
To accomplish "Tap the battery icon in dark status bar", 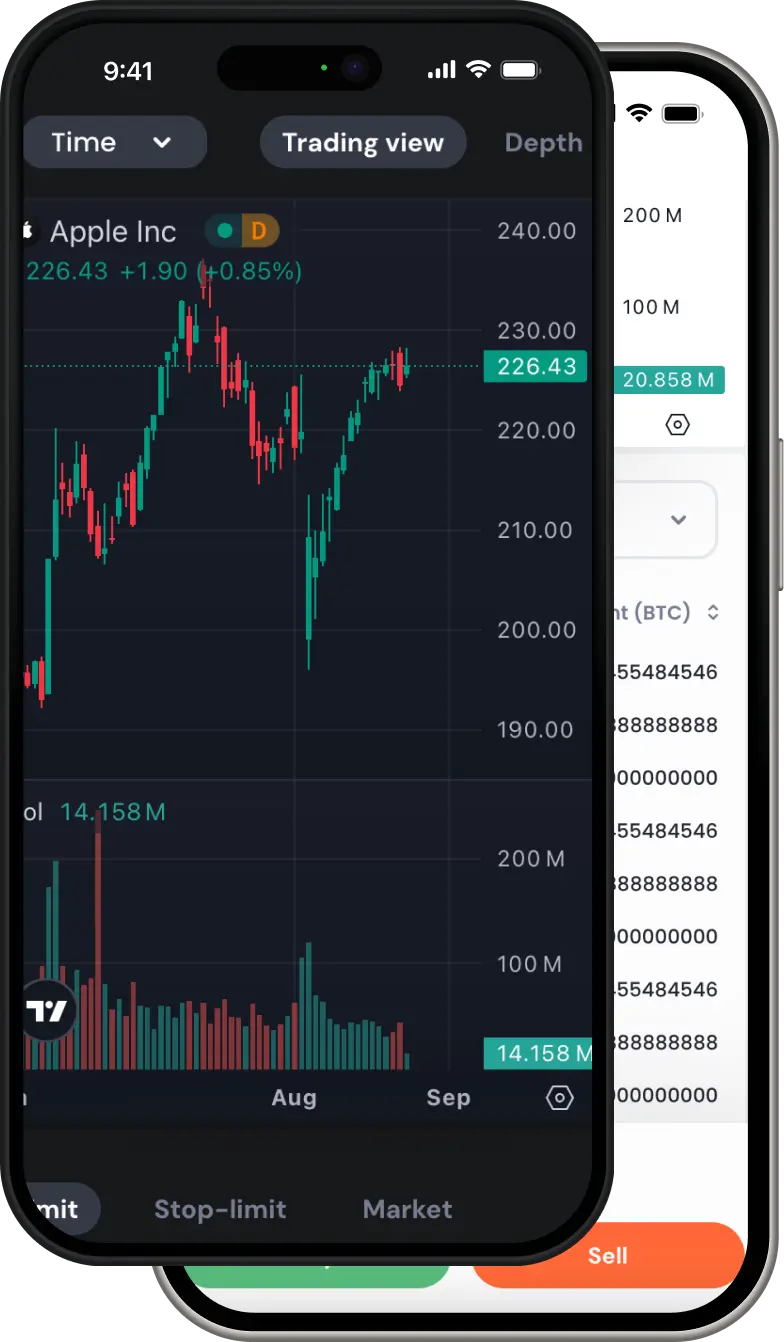I will (x=520, y=70).
